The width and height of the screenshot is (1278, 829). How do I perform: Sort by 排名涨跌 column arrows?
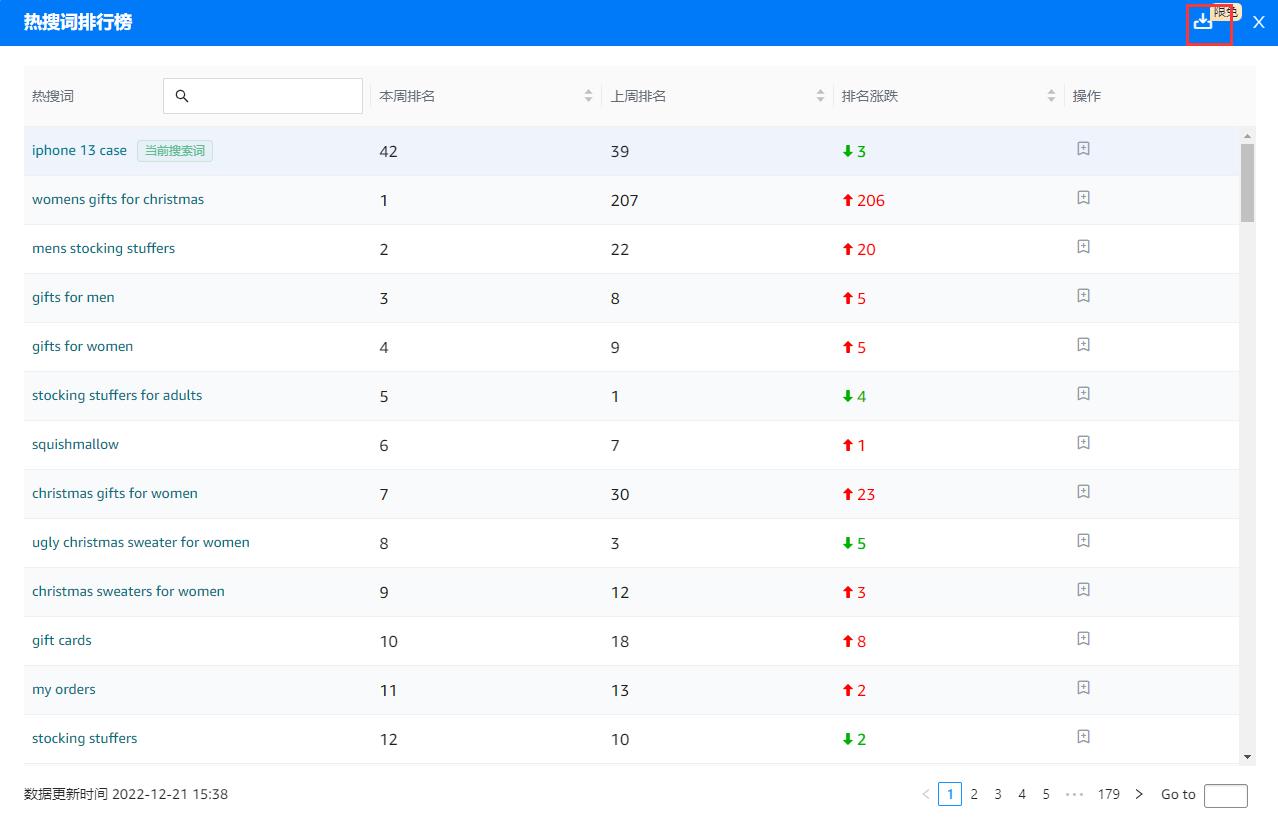pyautogui.click(x=1051, y=96)
